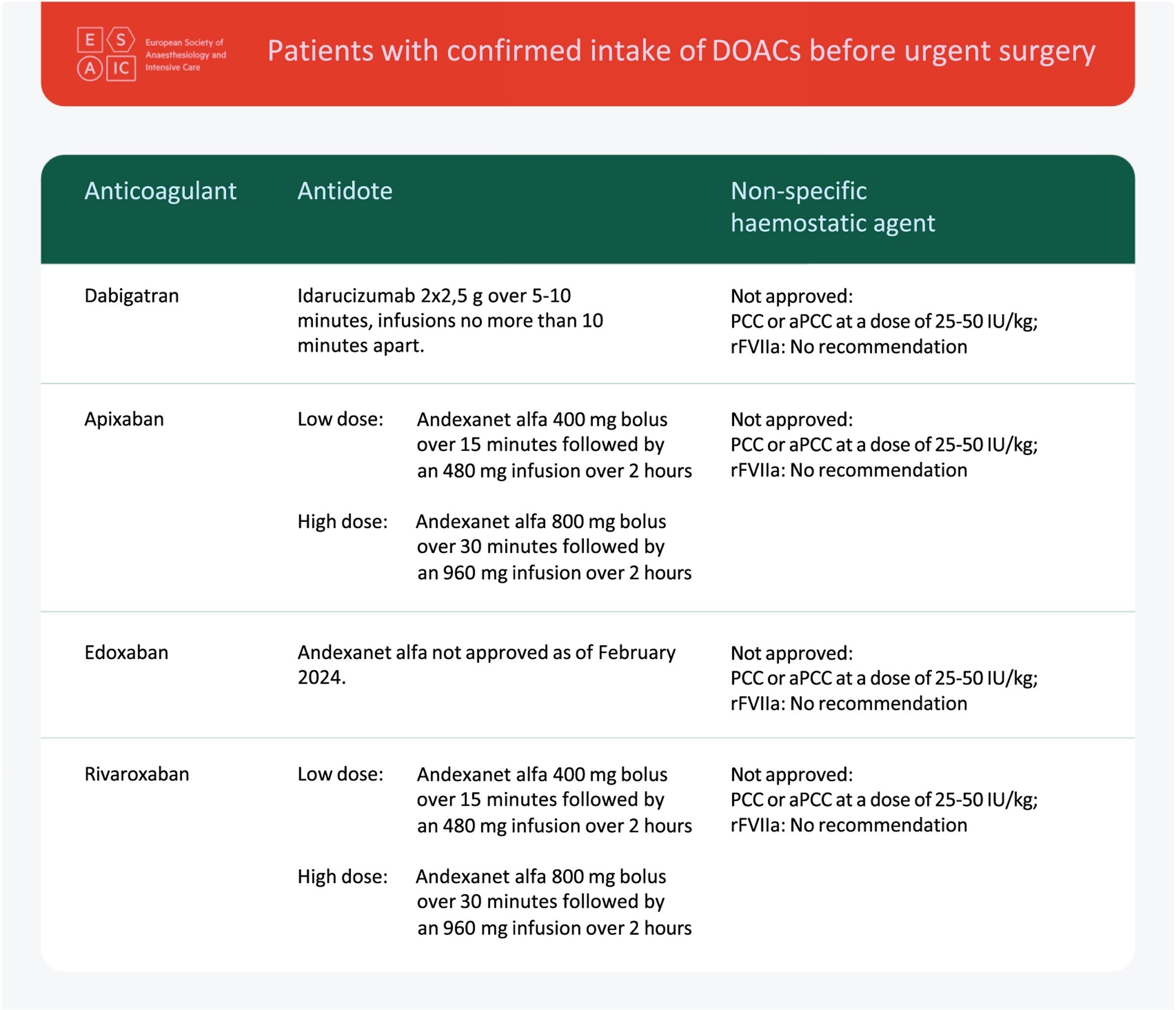
Task: Select the Non-specific haemostatic agent header
Action: click(x=833, y=207)
